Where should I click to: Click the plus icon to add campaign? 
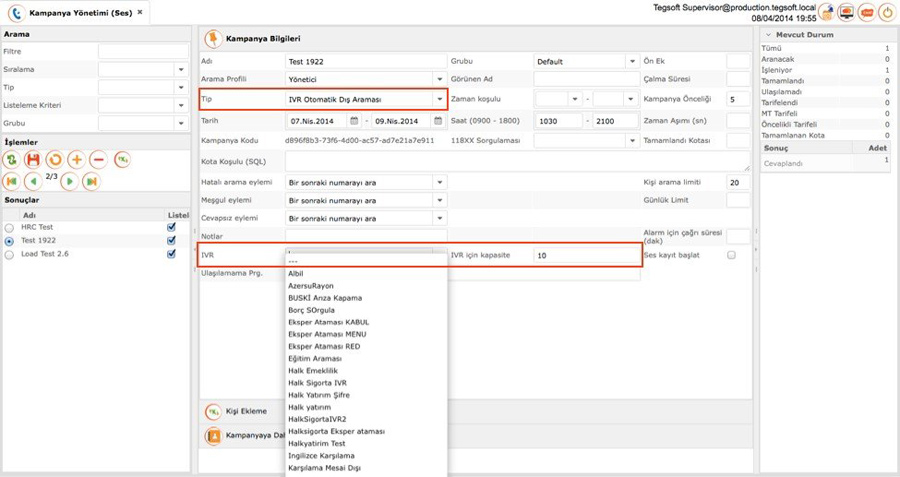(x=76, y=160)
